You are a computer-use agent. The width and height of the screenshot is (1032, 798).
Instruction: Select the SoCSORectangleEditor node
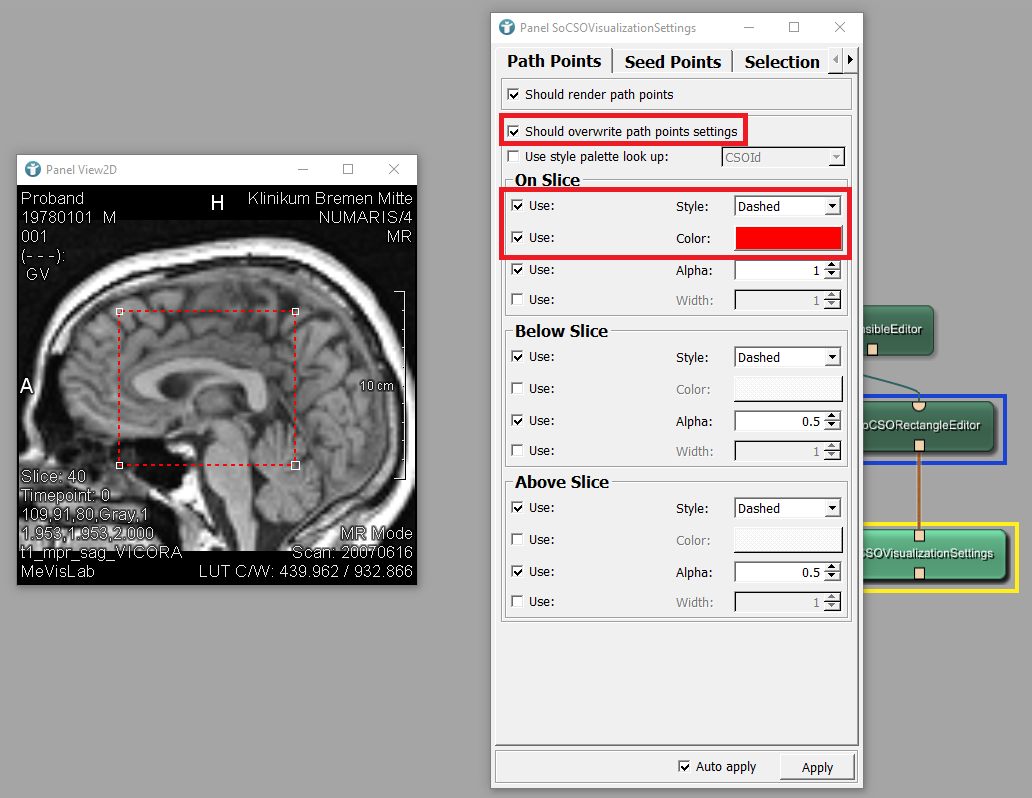pos(928,425)
